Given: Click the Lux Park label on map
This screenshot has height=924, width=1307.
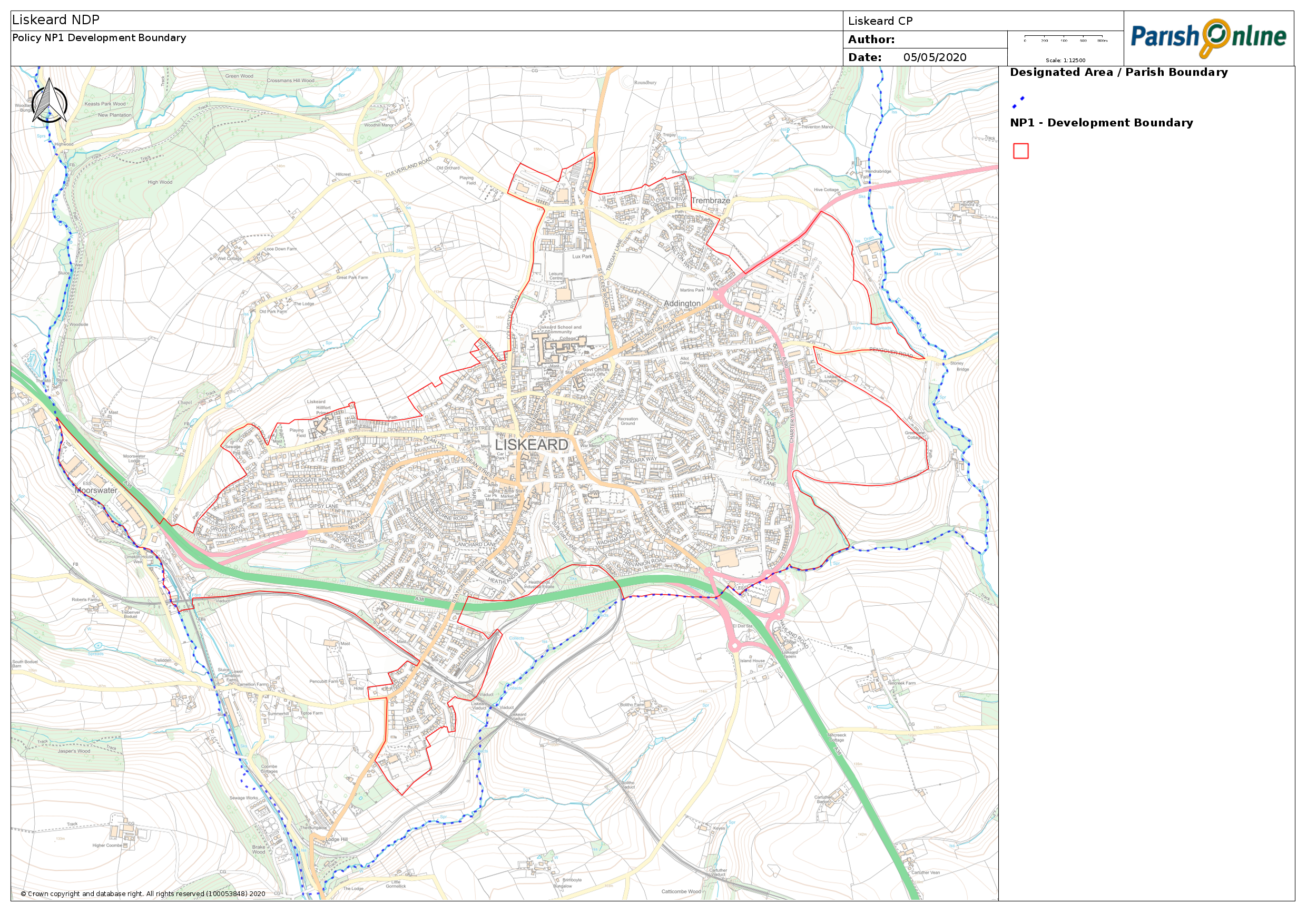Looking at the screenshot, I should [582, 256].
